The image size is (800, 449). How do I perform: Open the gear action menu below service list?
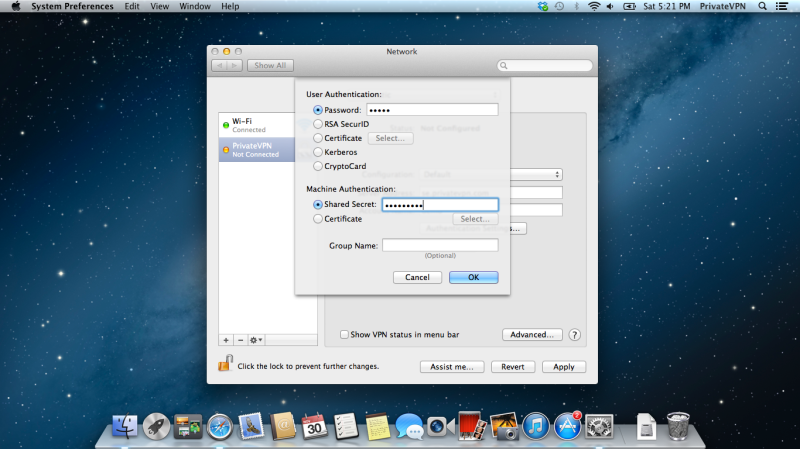point(257,340)
